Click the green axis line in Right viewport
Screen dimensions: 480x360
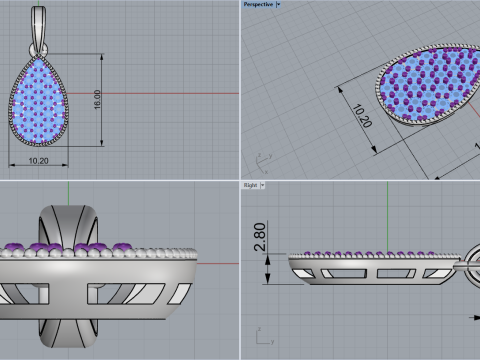click(387, 217)
